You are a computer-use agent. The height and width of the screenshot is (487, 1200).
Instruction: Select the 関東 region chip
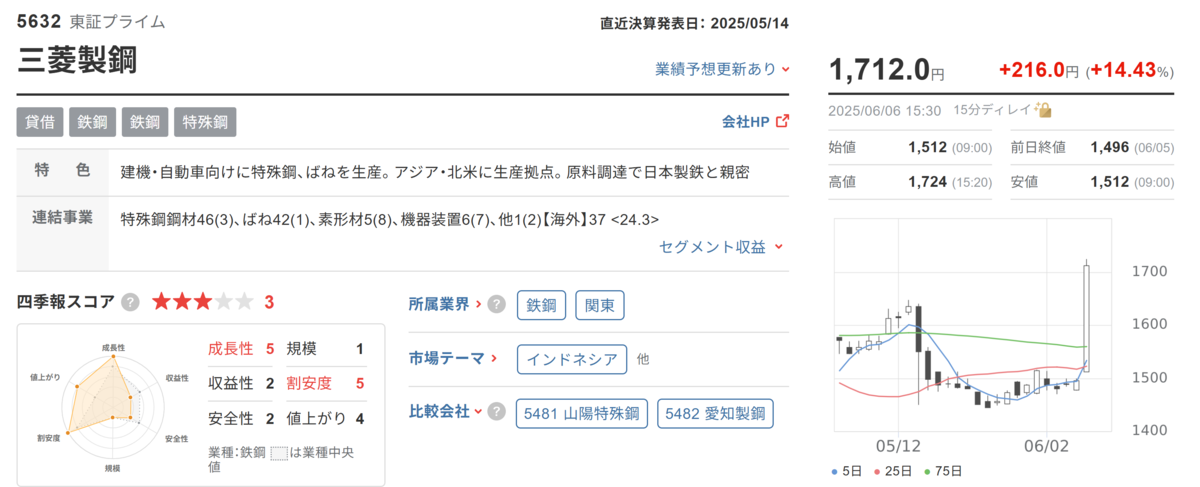[600, 305]
